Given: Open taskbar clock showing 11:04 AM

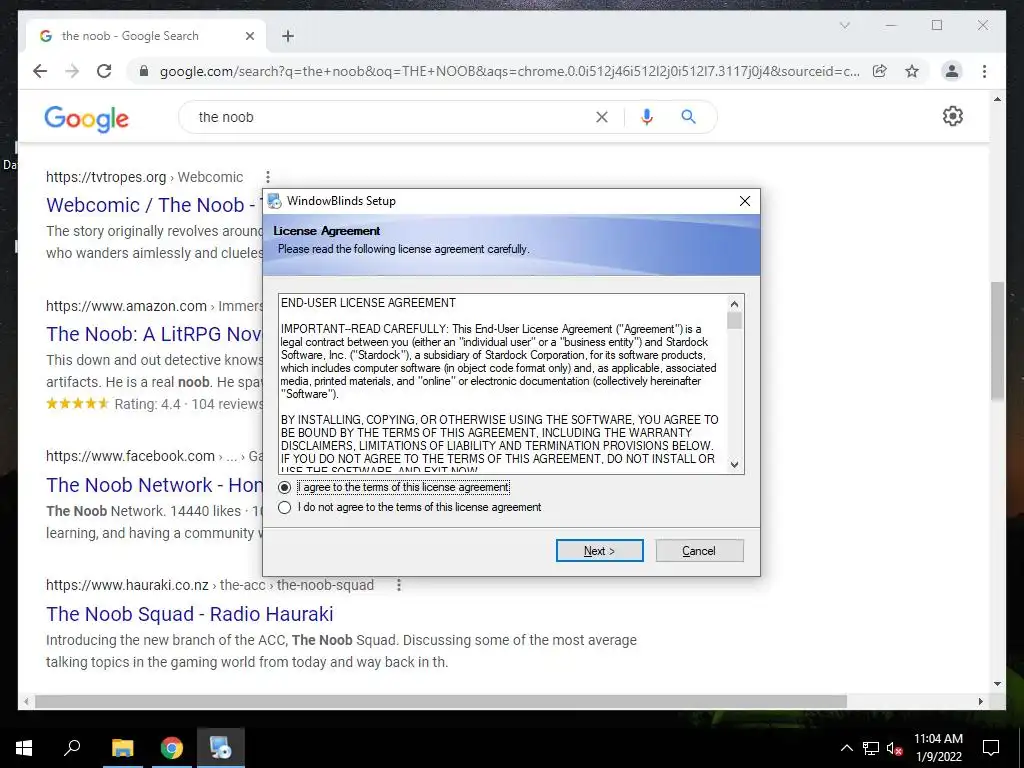Looking at the screenshot, I should tap(938, 748).
